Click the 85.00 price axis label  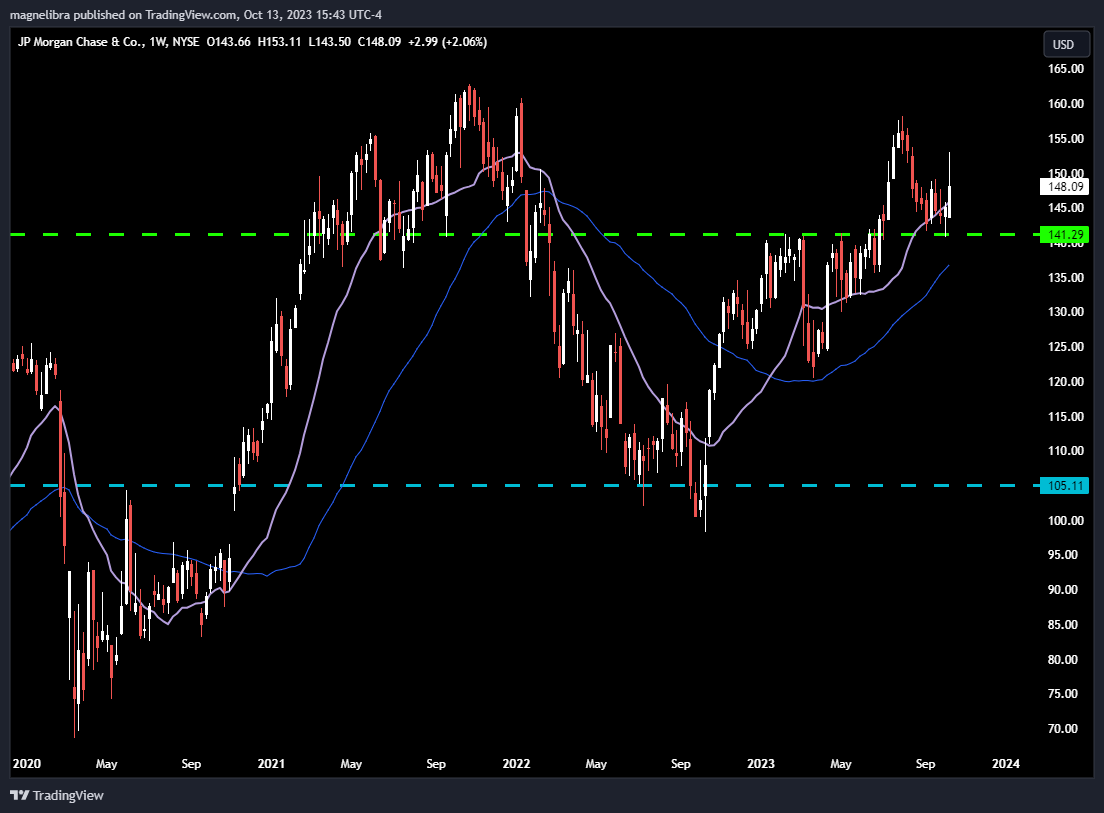tap(1063, 624)
